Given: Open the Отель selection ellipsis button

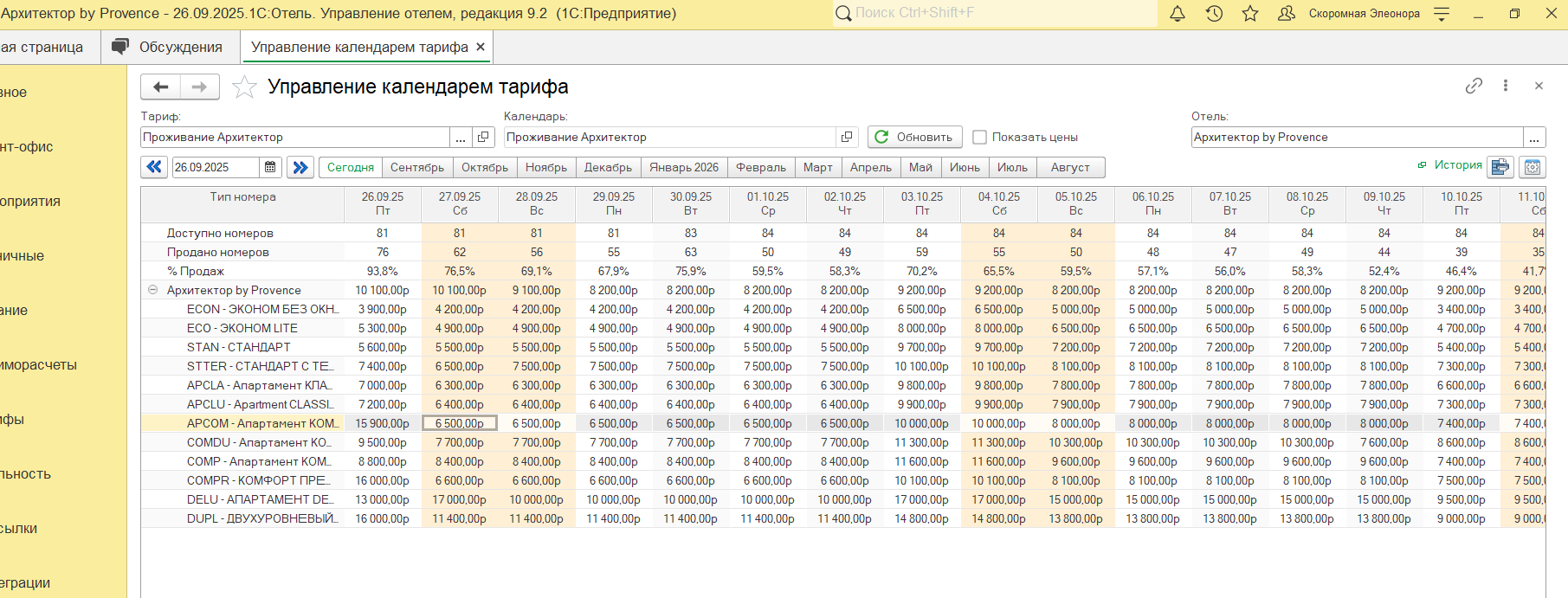Looking at the screenshot, I should click(1534, 138).
